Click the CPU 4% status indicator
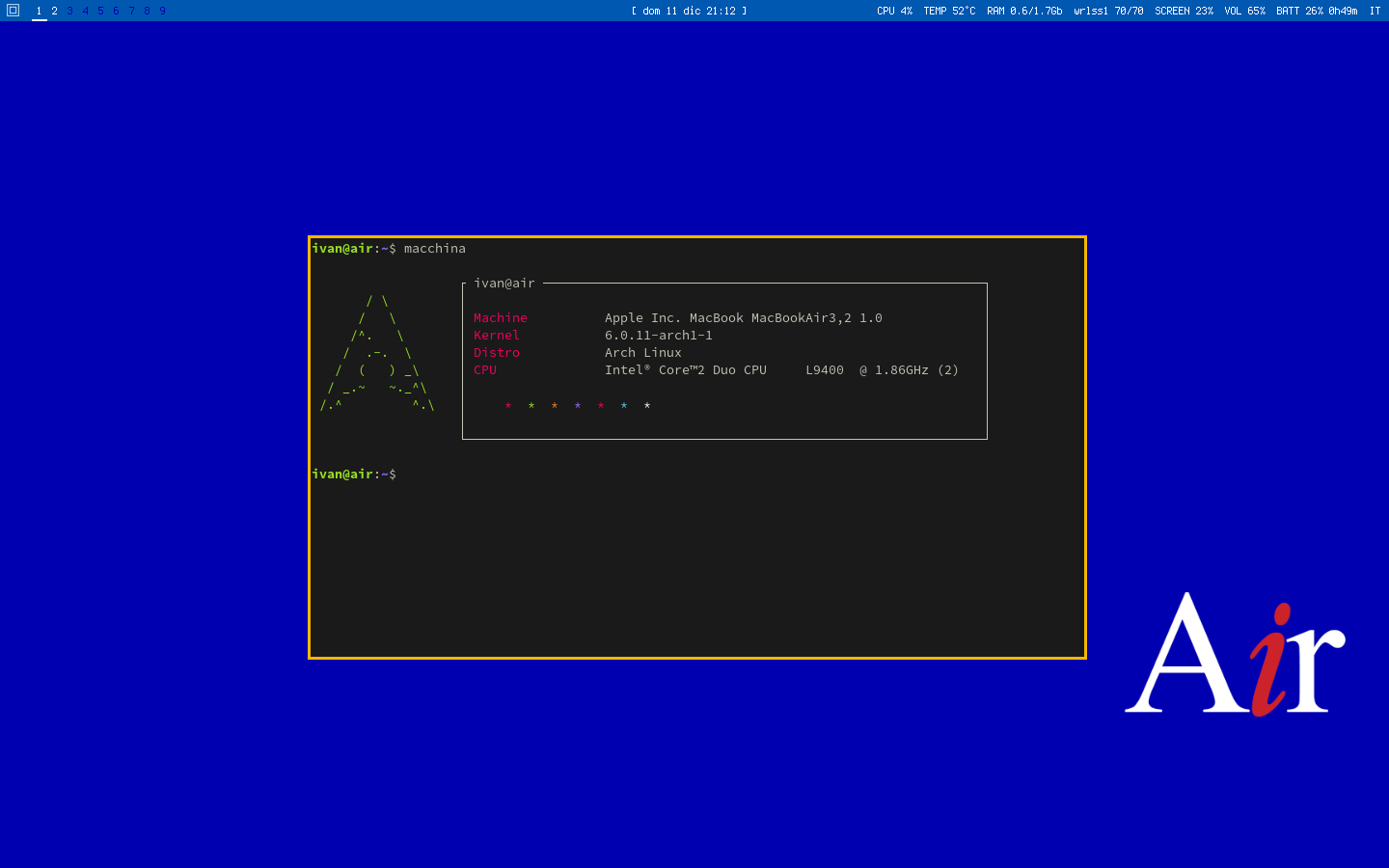This screenshot has width=1389, height=868. [893, 11]
